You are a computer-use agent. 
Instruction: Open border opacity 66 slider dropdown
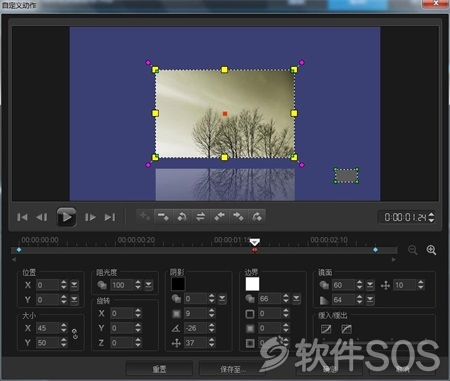point(296,299)
